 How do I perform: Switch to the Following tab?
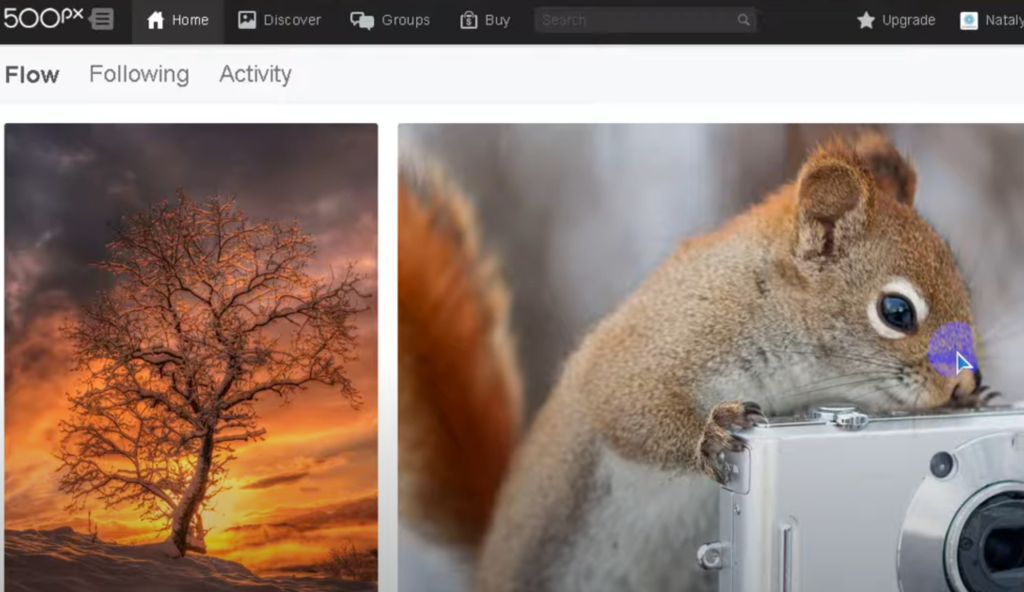(138, 74)
